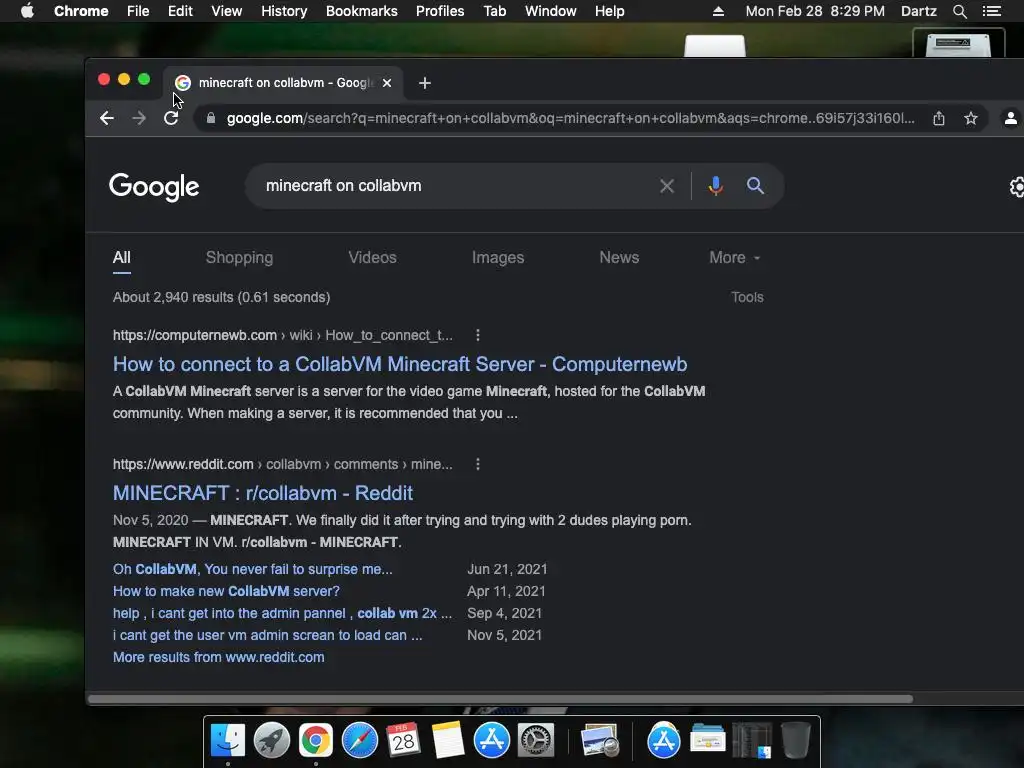Open the View menu
Image resolution: width=1024 pixels, height=768 pixels.
pos(227,11)
